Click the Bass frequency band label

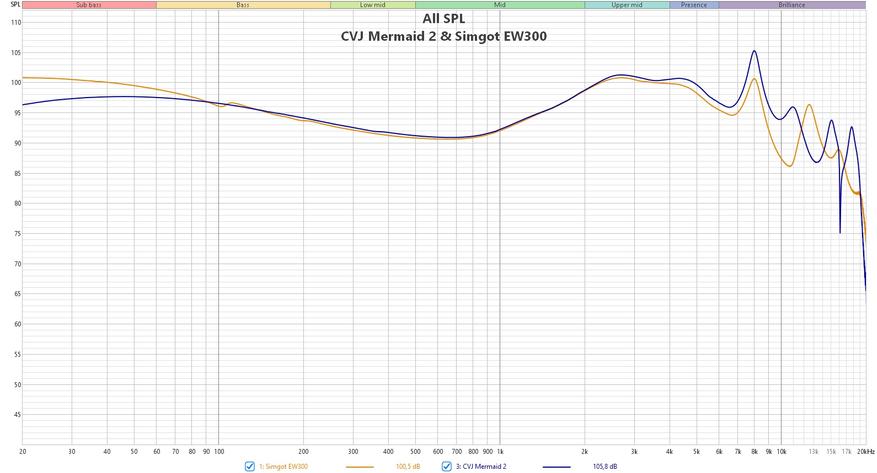pos(243,5)
